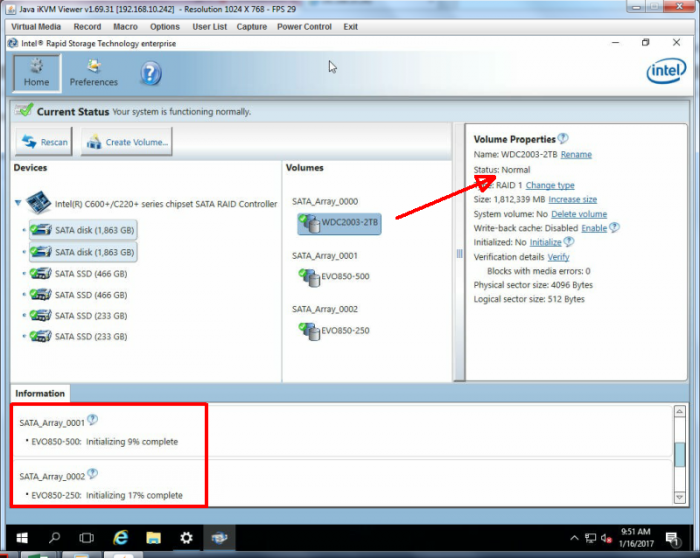
Task: Open the Record menu
Action: click(88, 27)
